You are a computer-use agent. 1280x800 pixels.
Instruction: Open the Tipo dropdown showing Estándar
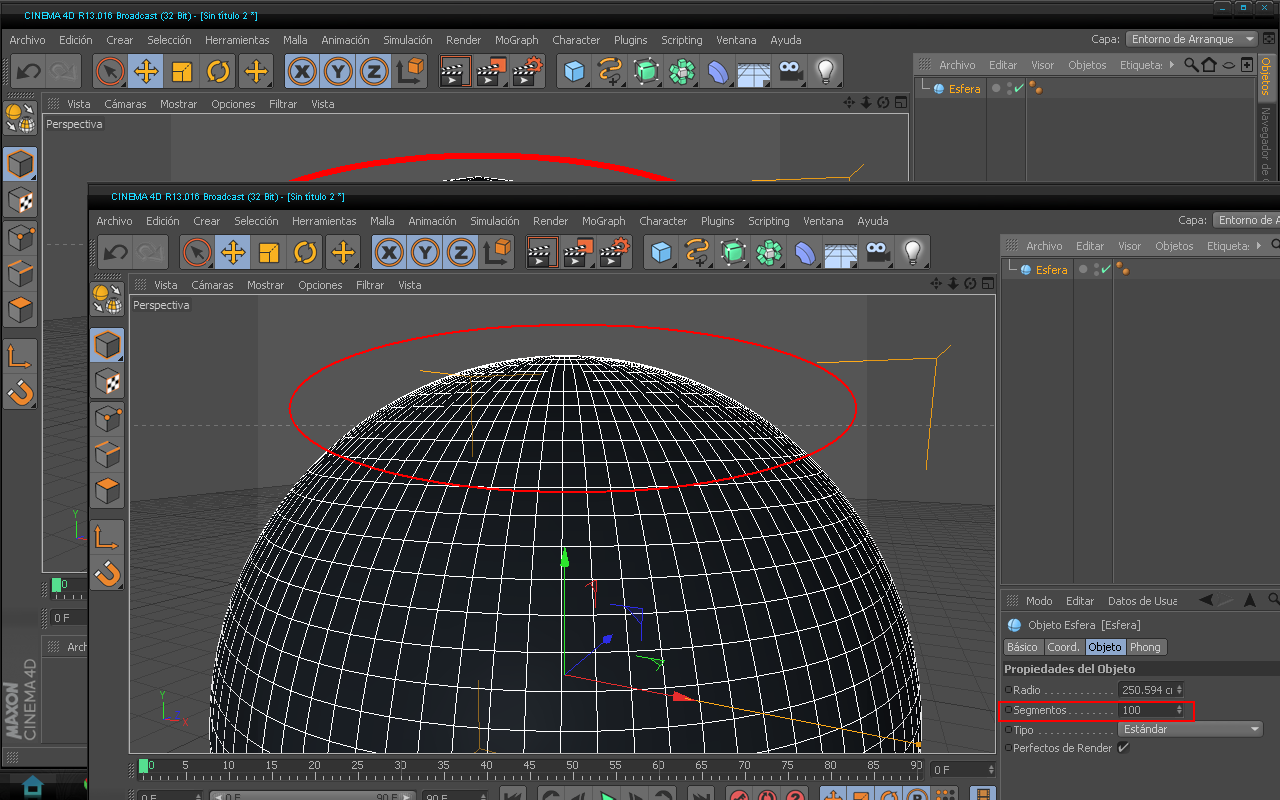point(1191,729)
